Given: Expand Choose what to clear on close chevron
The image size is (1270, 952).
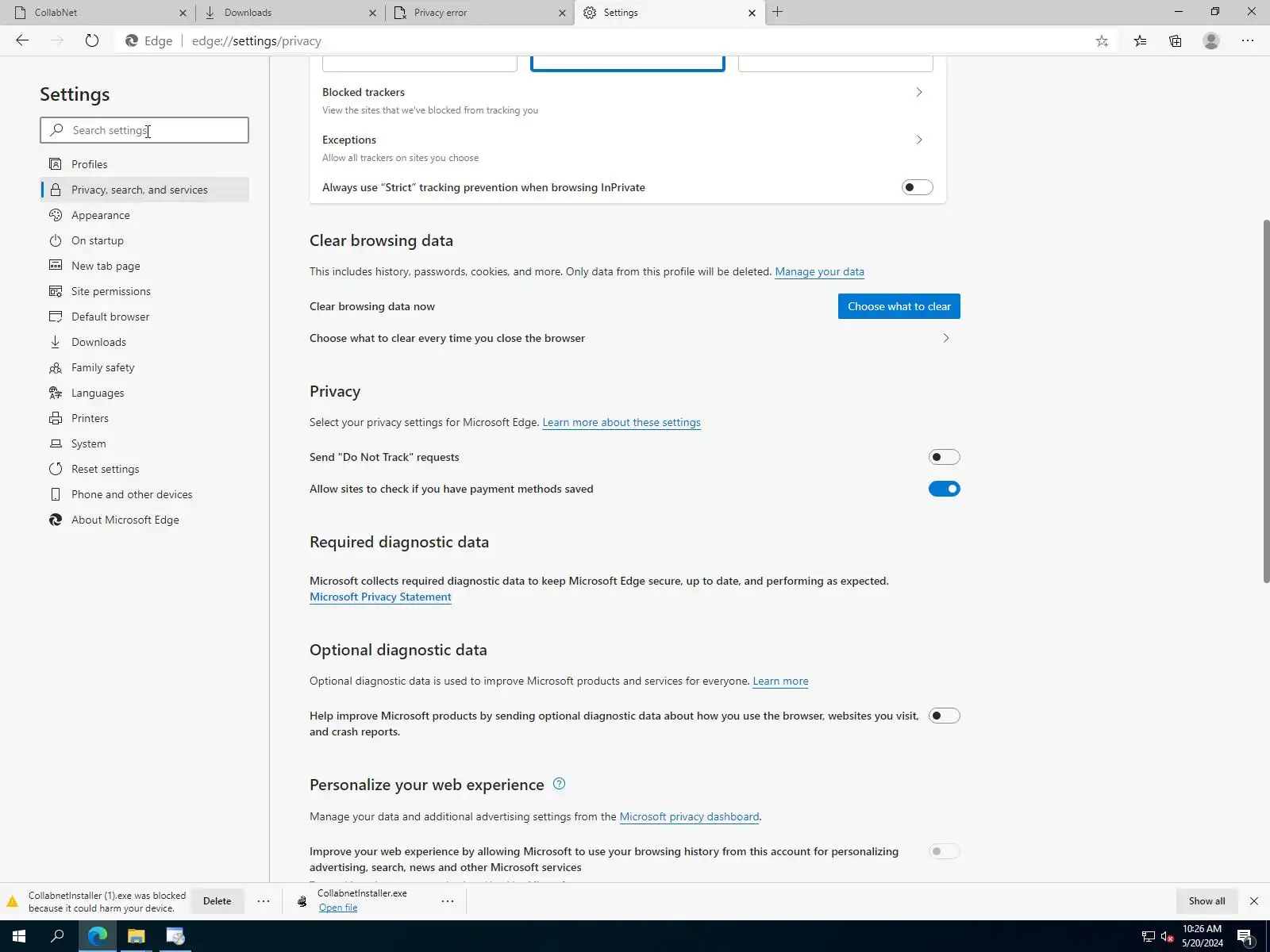Looking at the screenshot, I should click(946, 338).
